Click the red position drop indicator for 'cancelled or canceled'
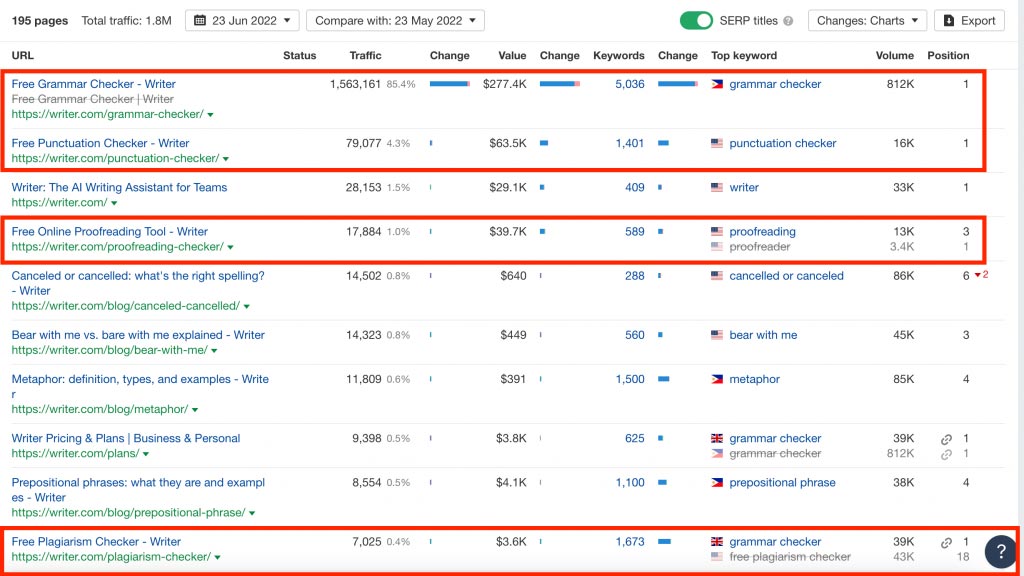The image size is (1024, 576). [x=981, y=275]
